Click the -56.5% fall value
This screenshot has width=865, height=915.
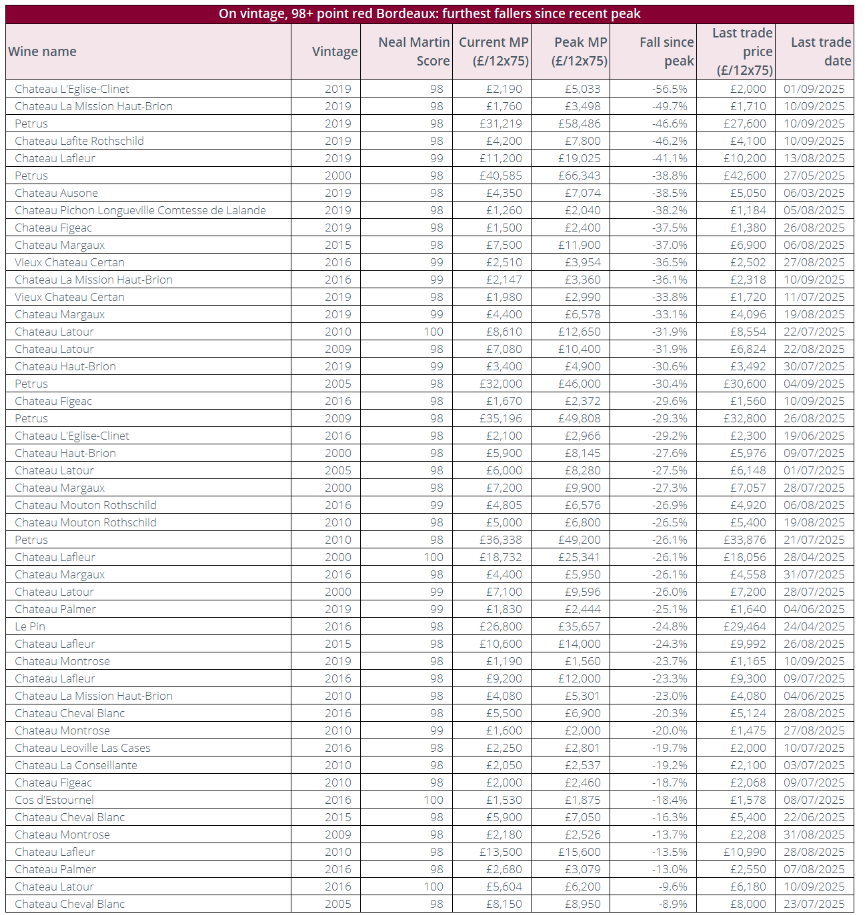click(x=669, y=89)
